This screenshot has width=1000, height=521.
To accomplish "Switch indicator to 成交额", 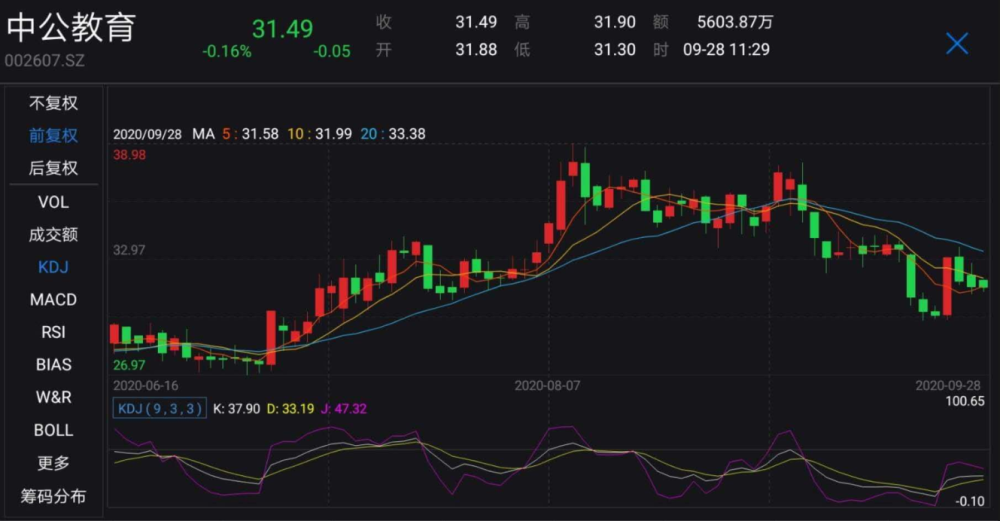I will click(54, 235).
